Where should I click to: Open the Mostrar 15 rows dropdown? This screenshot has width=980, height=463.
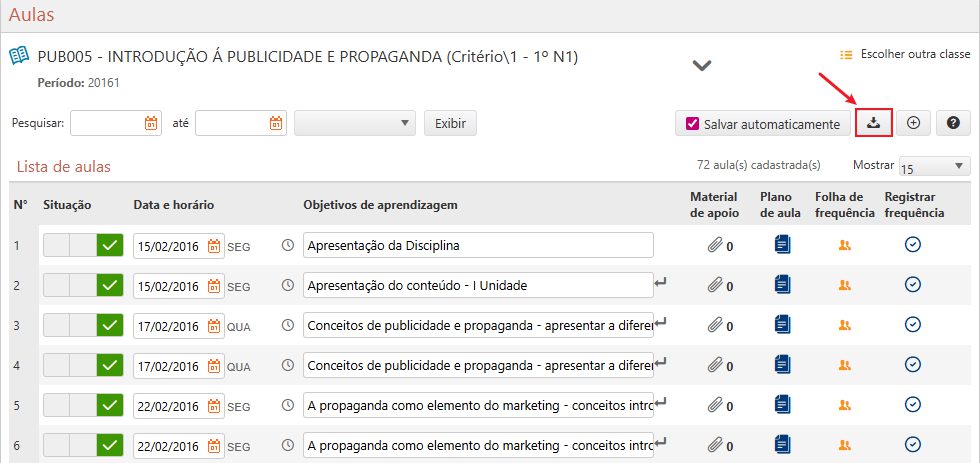click(x=934, y=166)
